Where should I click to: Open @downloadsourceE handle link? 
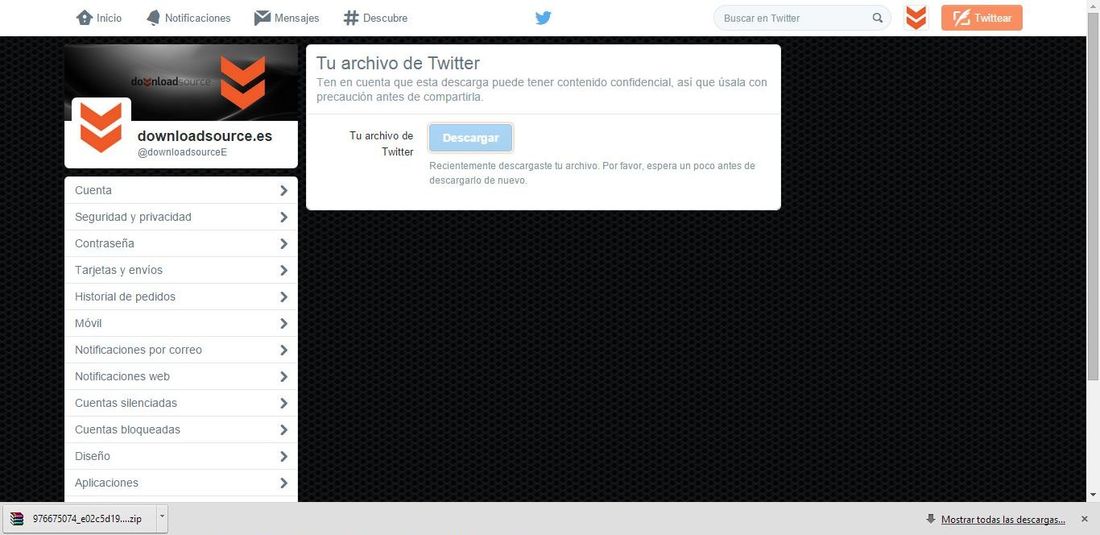point(182,152)
